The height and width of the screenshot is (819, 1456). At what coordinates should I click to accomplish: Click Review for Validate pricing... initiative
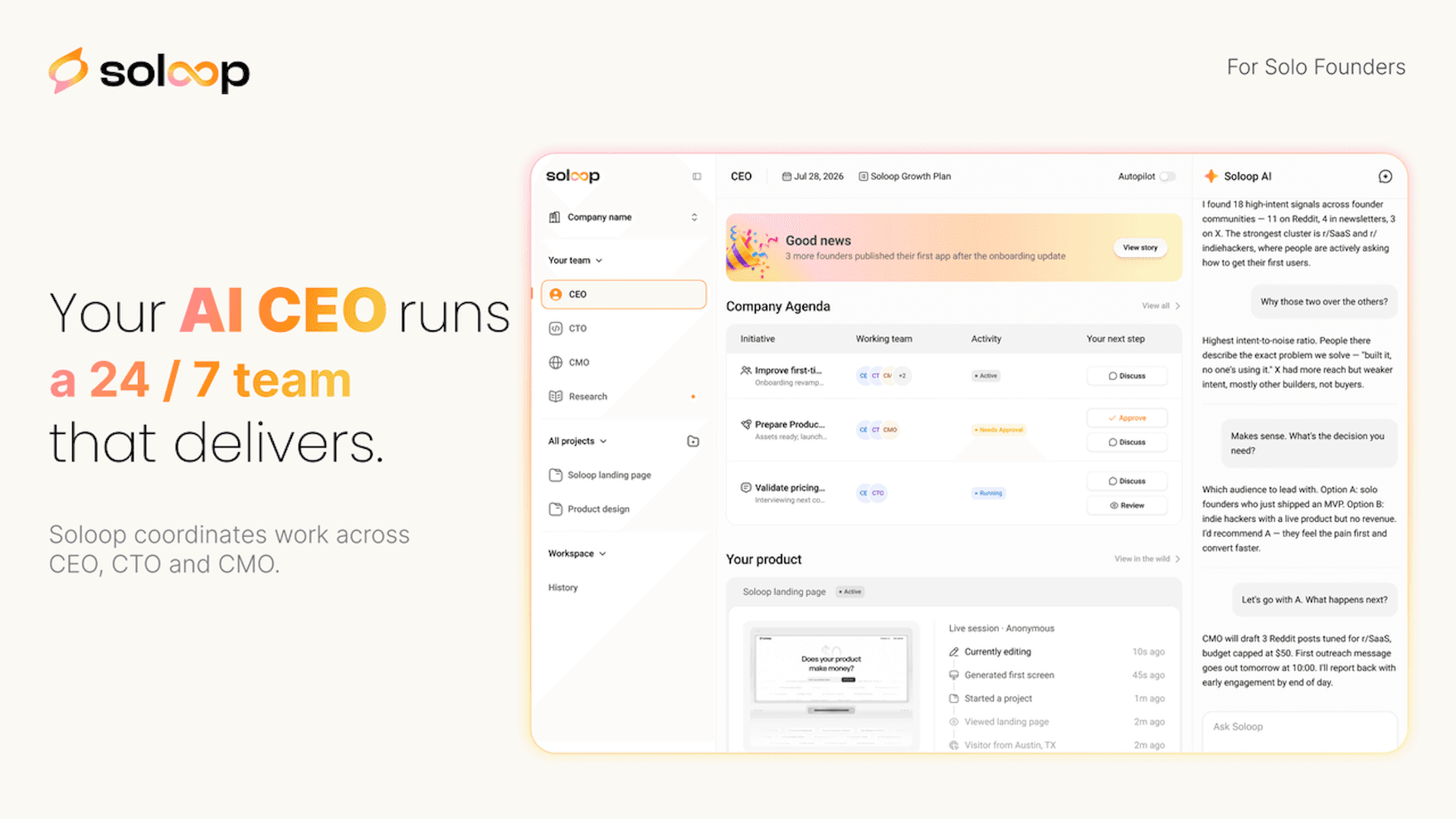click(1127, 505)
